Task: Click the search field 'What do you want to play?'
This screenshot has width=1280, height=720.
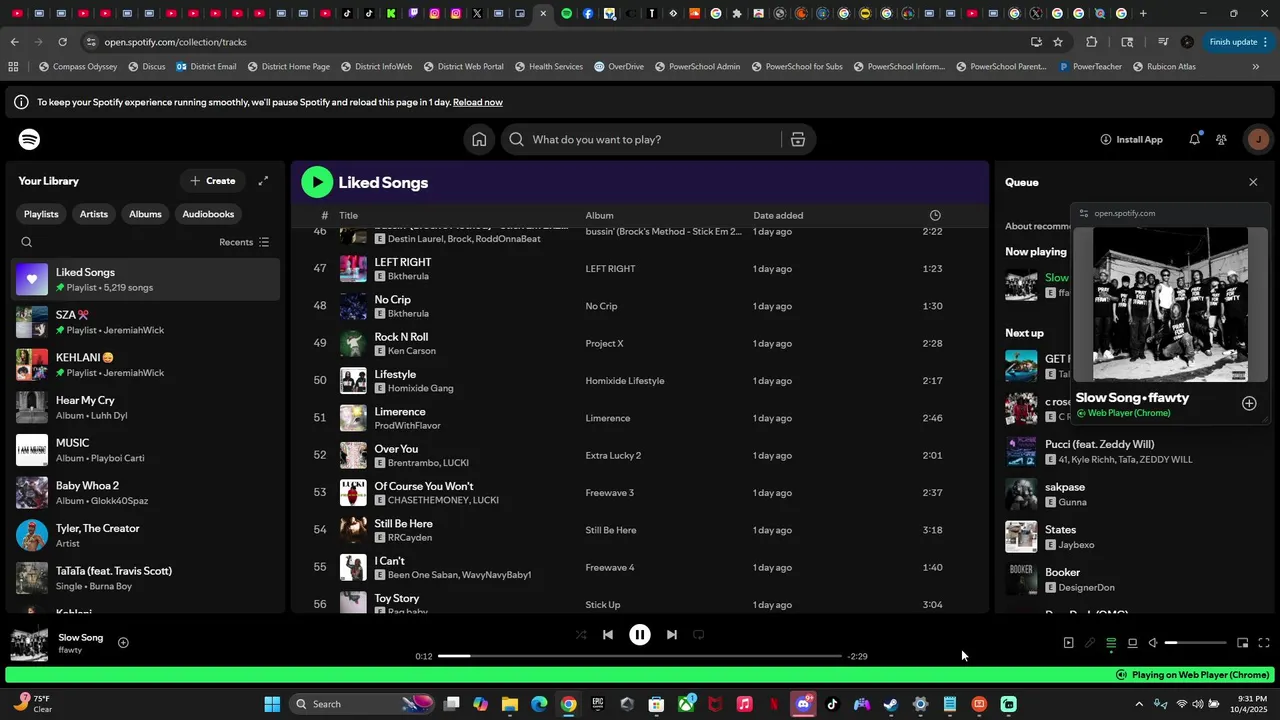Action: (640, 140)
